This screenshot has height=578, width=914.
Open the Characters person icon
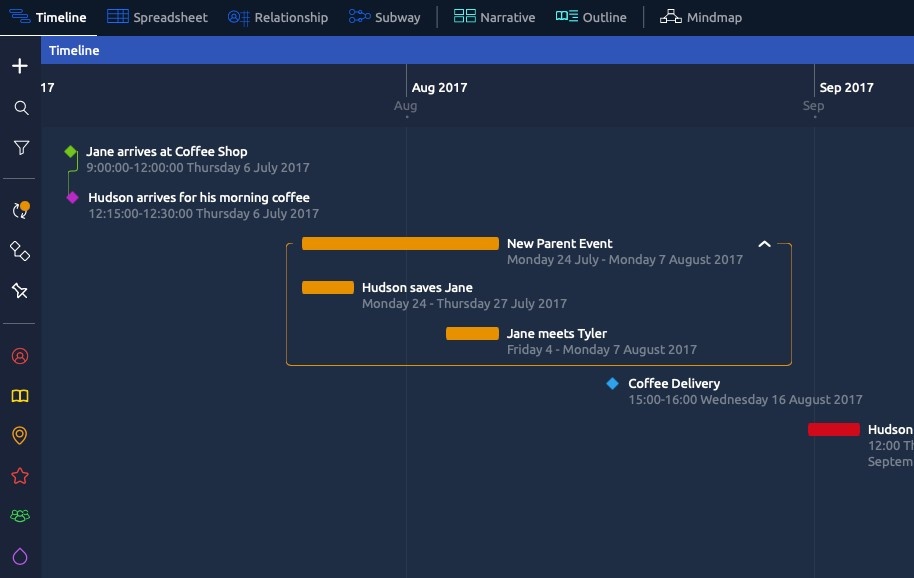click(20, 356)
